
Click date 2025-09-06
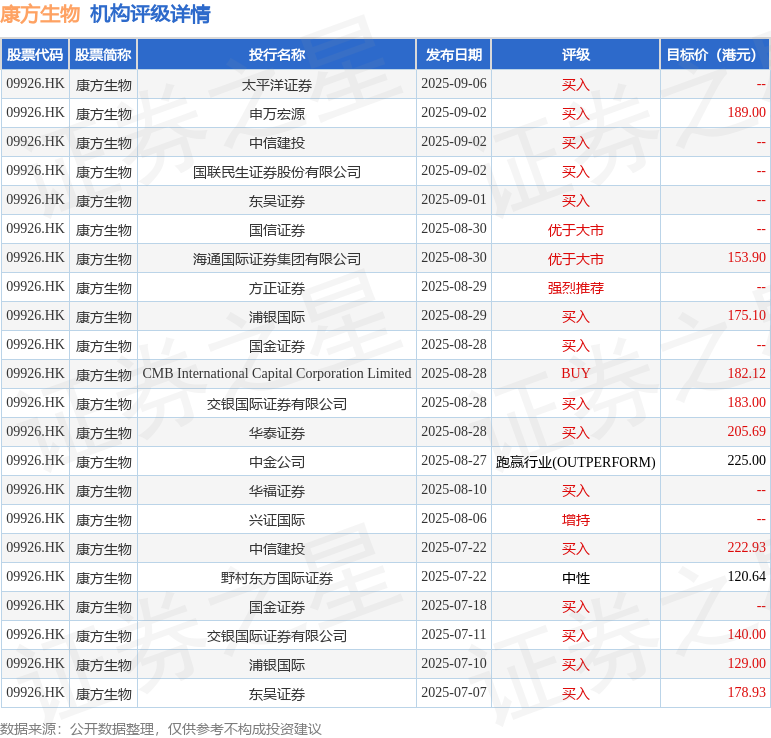click(x=454, y=84)
